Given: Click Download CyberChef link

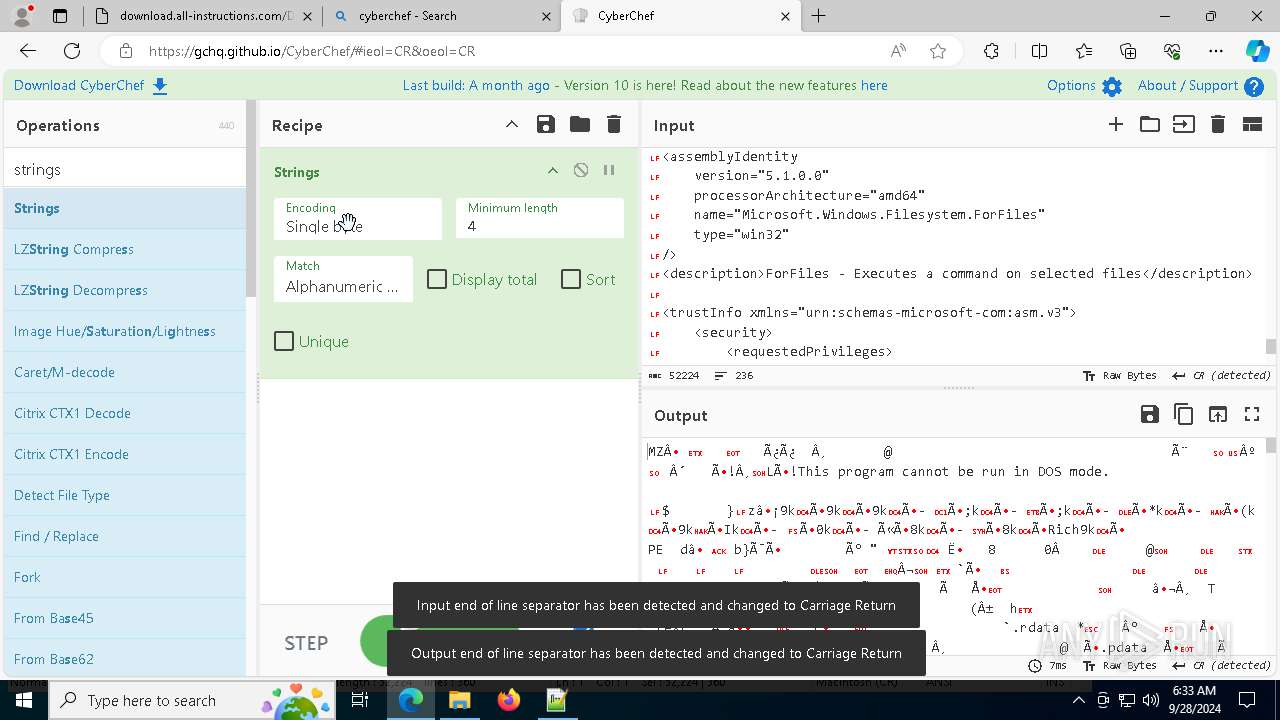Looking at the screenshot, I should [x=90, y=85].
